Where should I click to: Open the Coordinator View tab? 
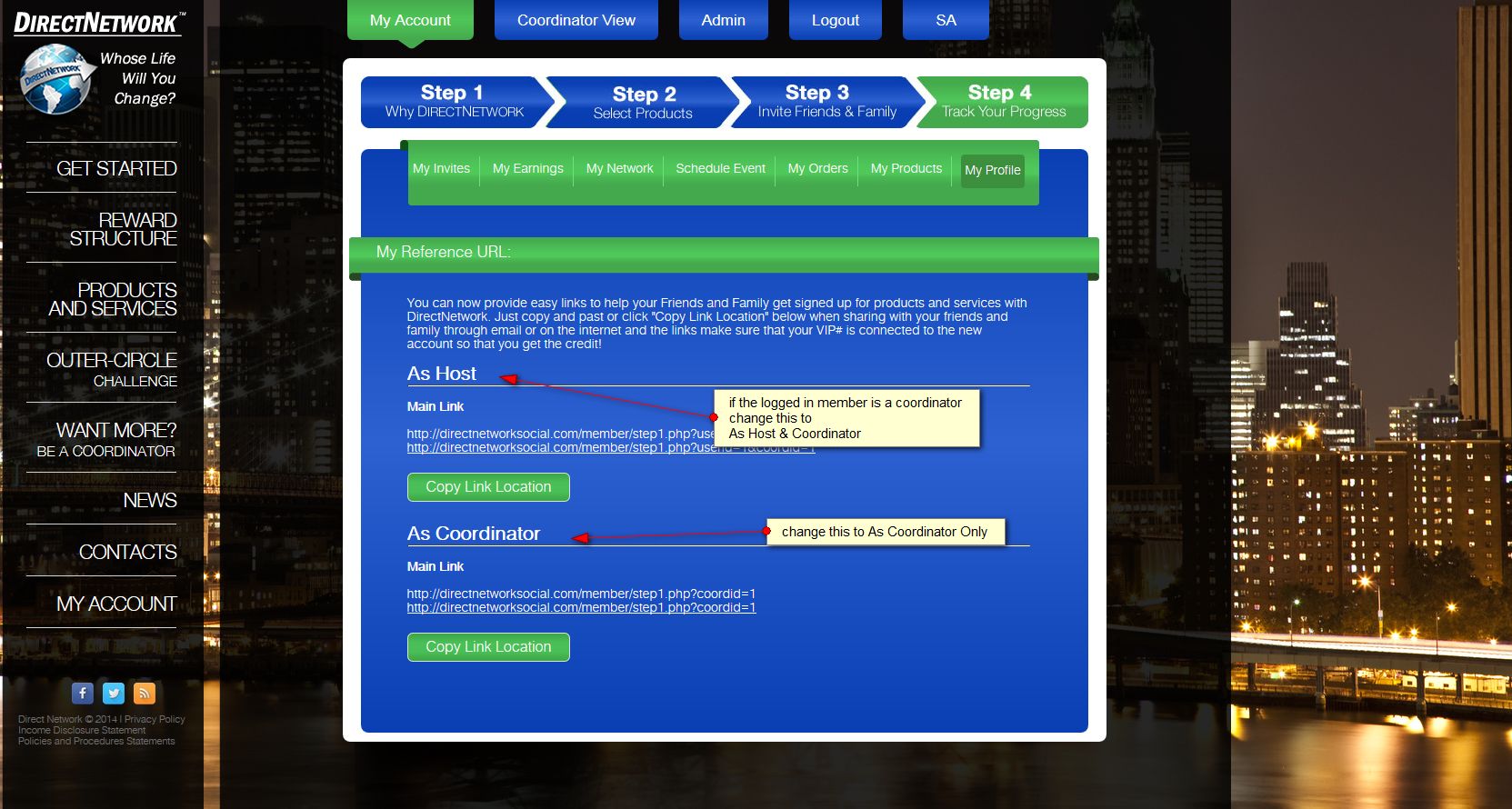576,20
